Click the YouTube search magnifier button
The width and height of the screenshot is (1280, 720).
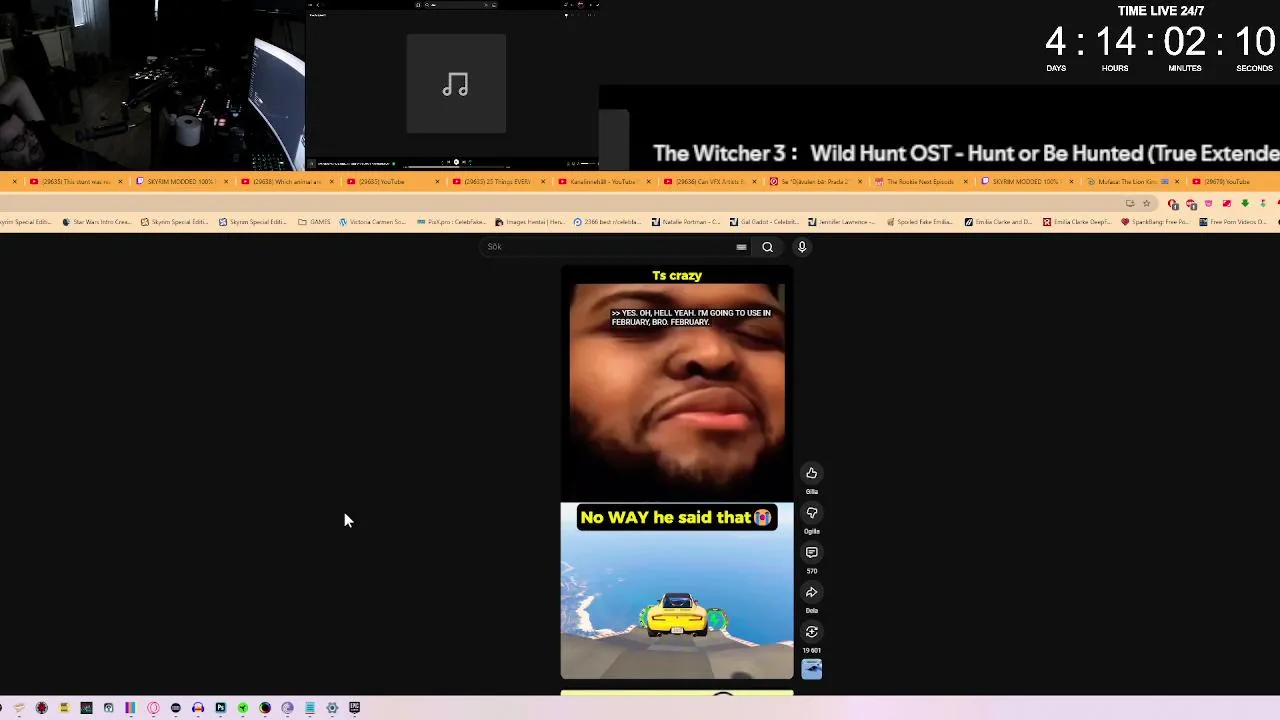click(x=767, y=247)
